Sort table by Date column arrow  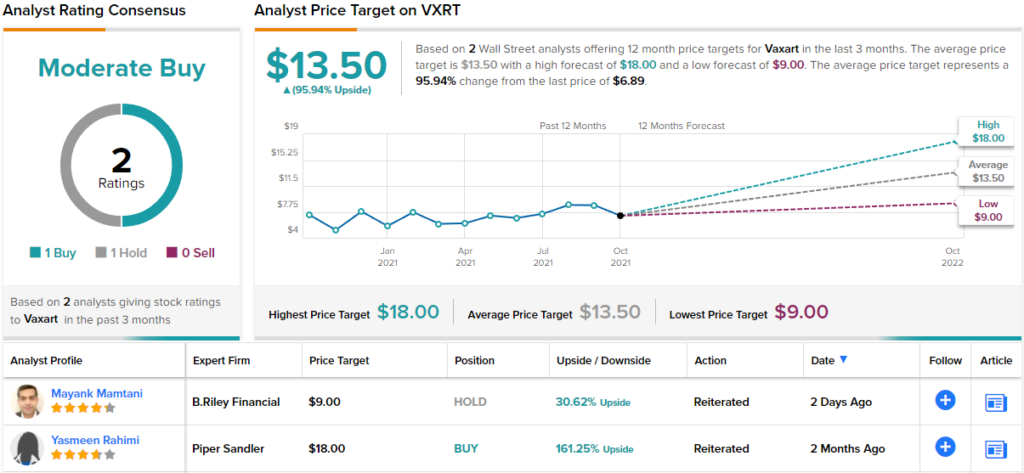[x=843, y=360]
